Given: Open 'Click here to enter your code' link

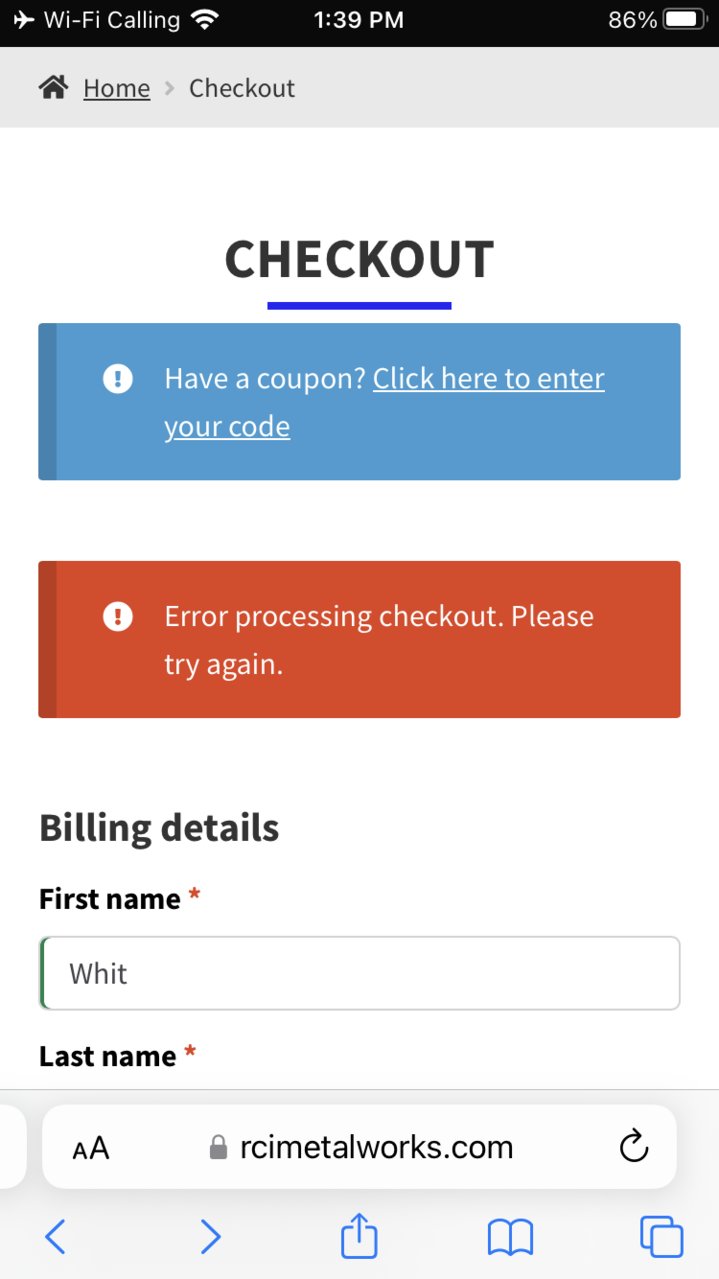Looking at the screenshot, I should tap(384, 402).
